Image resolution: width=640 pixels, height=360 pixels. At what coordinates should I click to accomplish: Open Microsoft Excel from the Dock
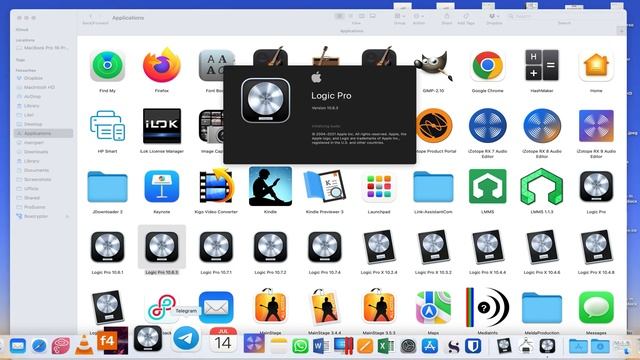385,346
